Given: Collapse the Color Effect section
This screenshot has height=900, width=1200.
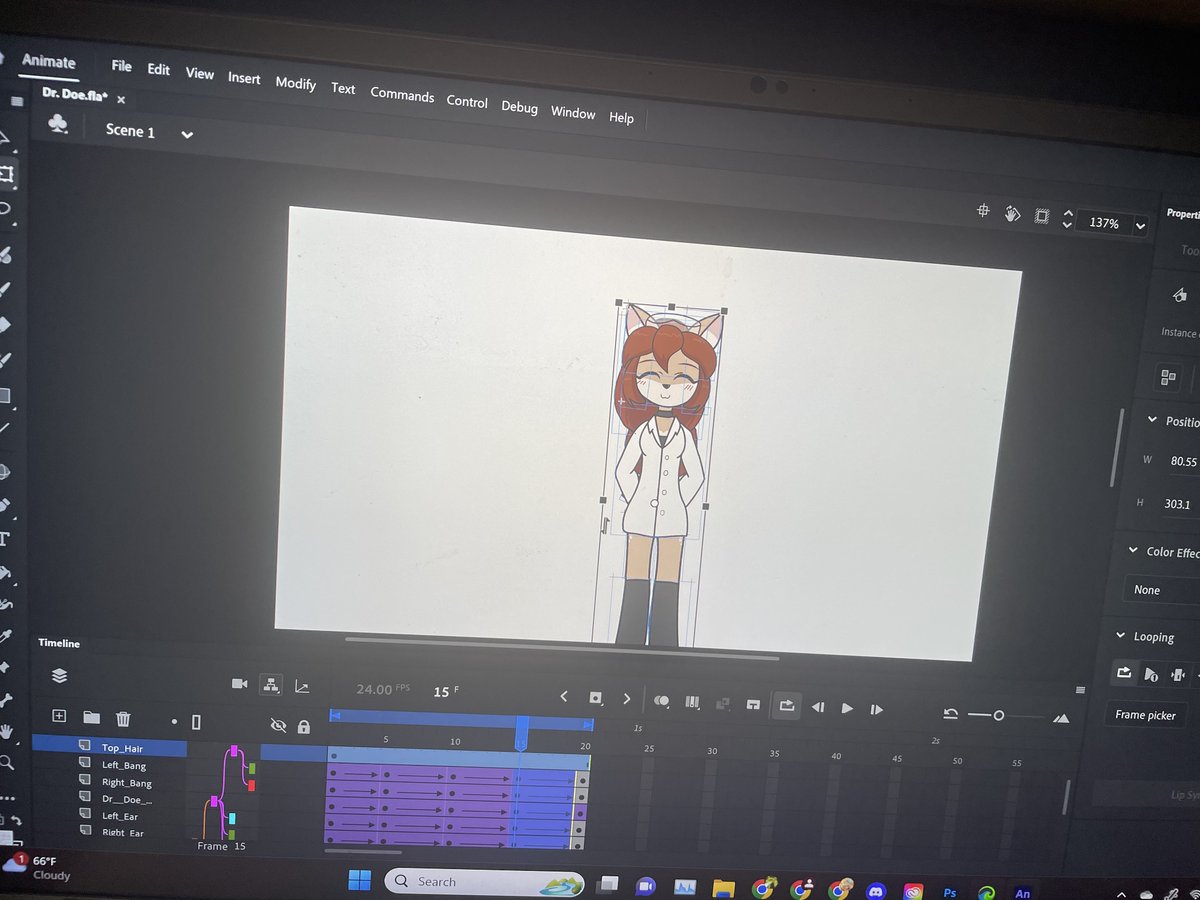Looking at the screenshot, I should pyautogui.click(x=1133, y=550).
